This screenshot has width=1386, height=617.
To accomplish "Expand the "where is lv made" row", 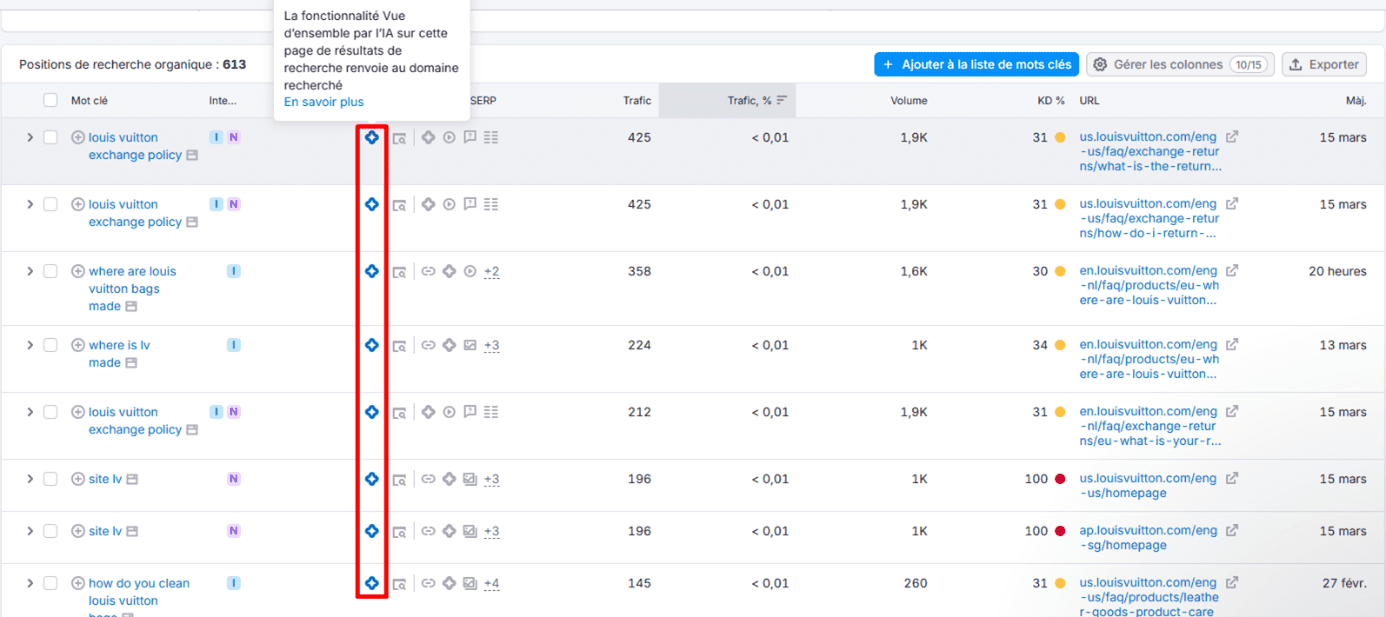I will pyautogui.click(x=30, y=345).
